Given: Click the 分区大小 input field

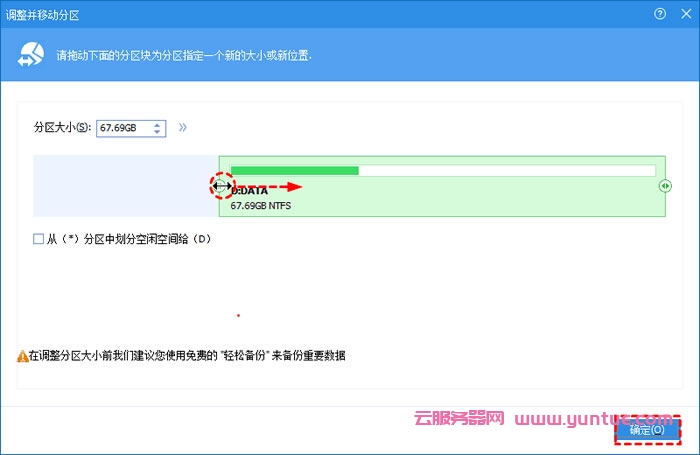Looking at the screenshot, I should click(x=123, y=128).
